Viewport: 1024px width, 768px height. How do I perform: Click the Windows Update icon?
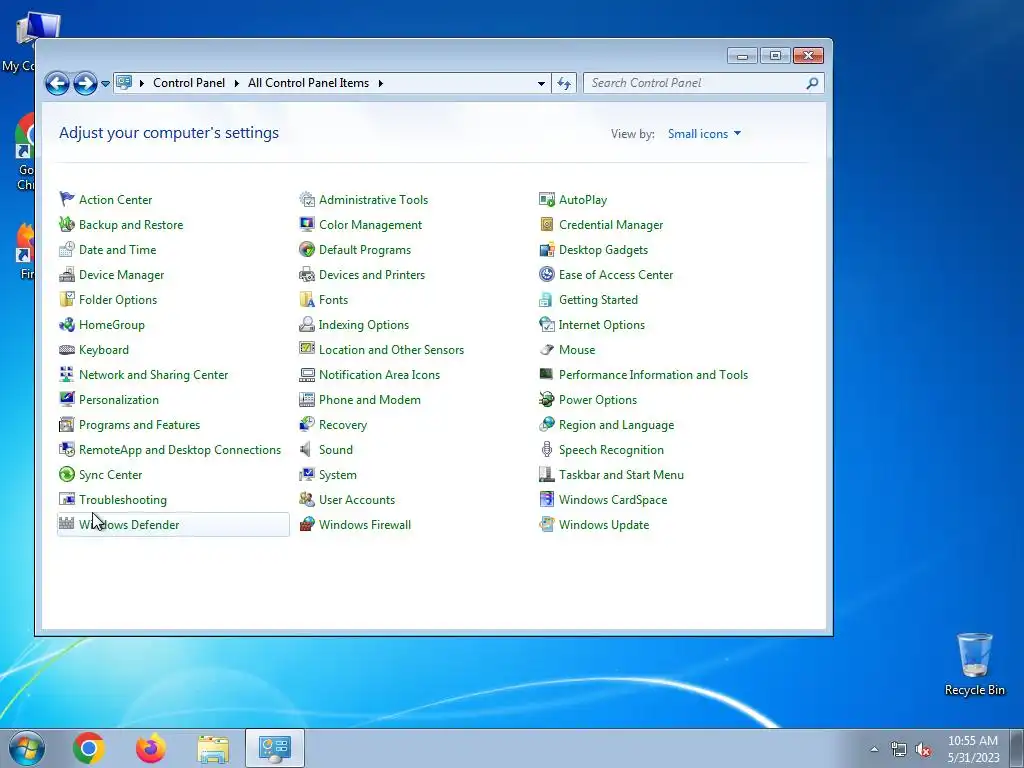click(547, 524)
